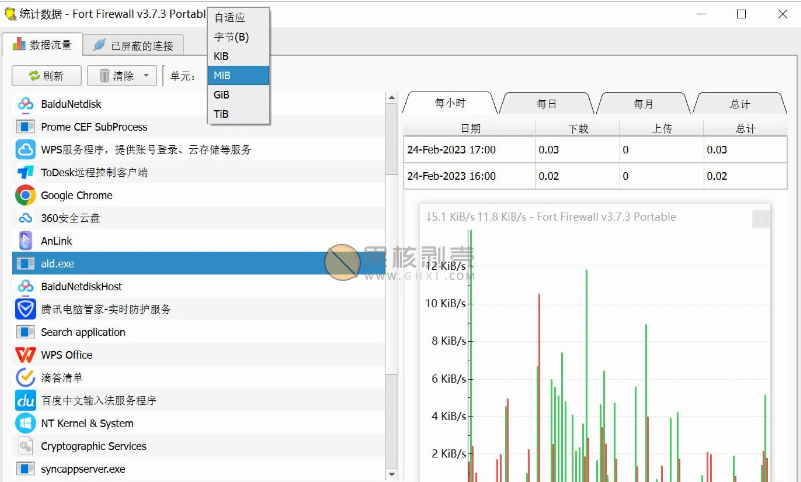The height and width of the screenshot is (482, 801).
Task: Open the 每月 statistics tab
Action: [x=643, y=104]
